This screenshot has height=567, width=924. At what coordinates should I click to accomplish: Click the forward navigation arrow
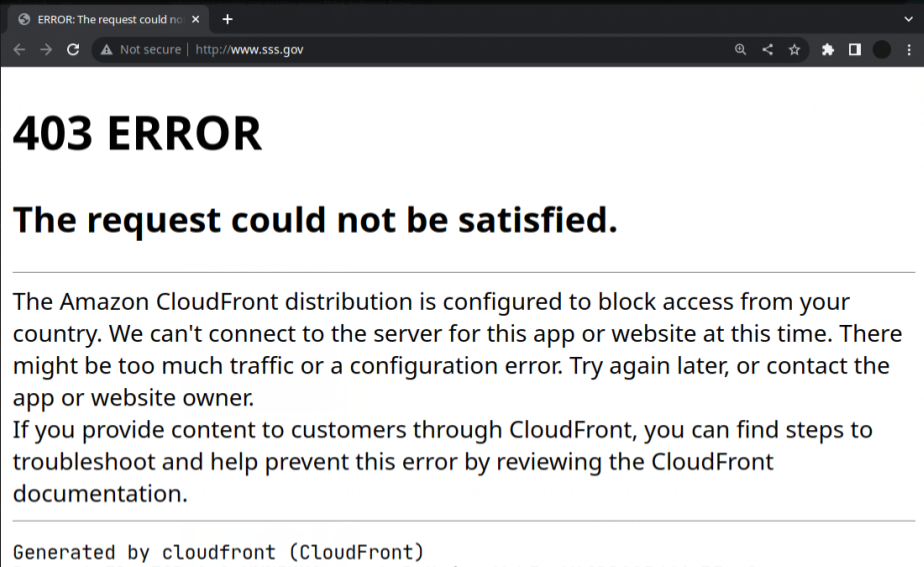(46, 50)
